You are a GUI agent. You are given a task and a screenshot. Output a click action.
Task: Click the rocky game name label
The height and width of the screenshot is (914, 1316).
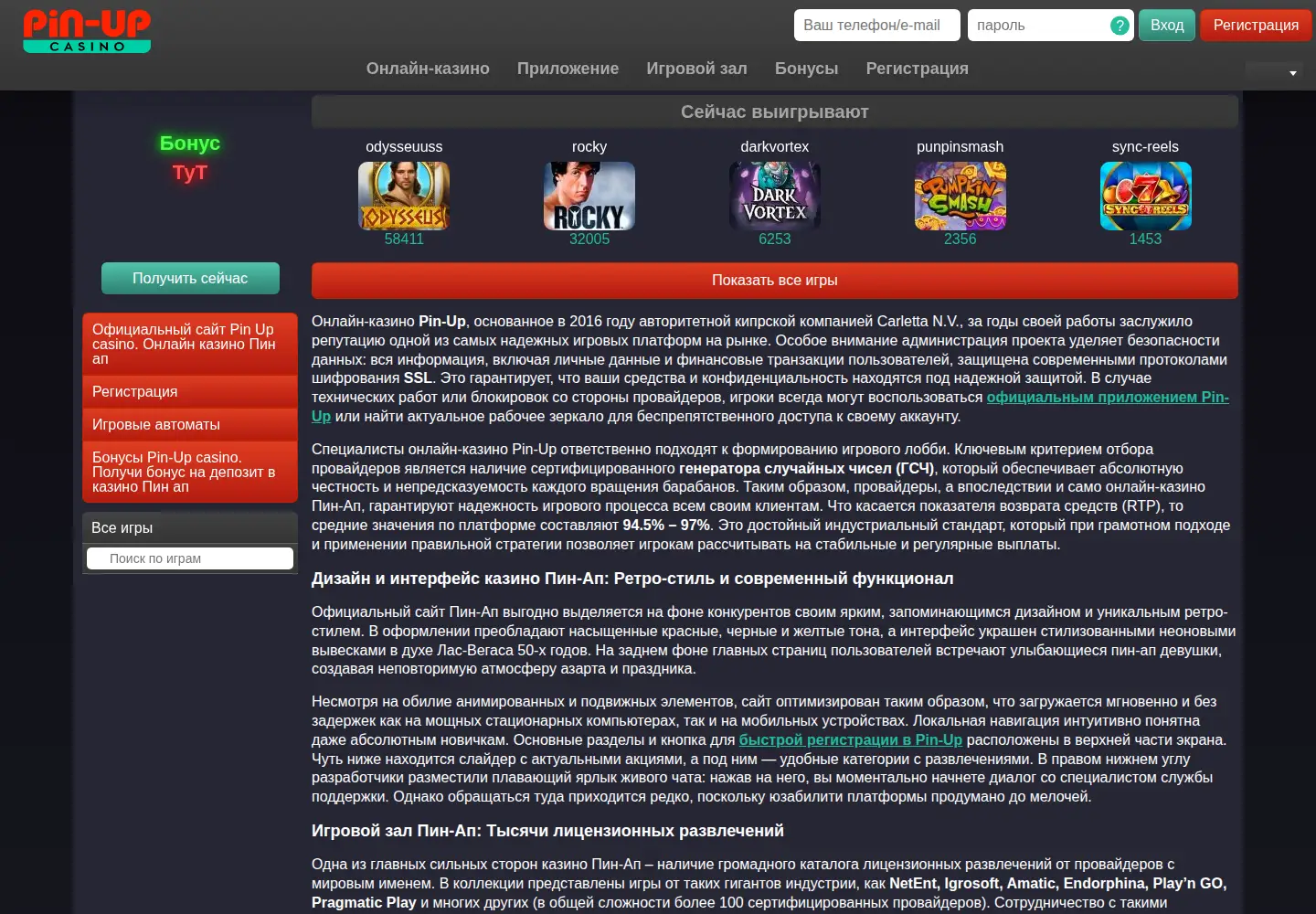coord(589,147)
